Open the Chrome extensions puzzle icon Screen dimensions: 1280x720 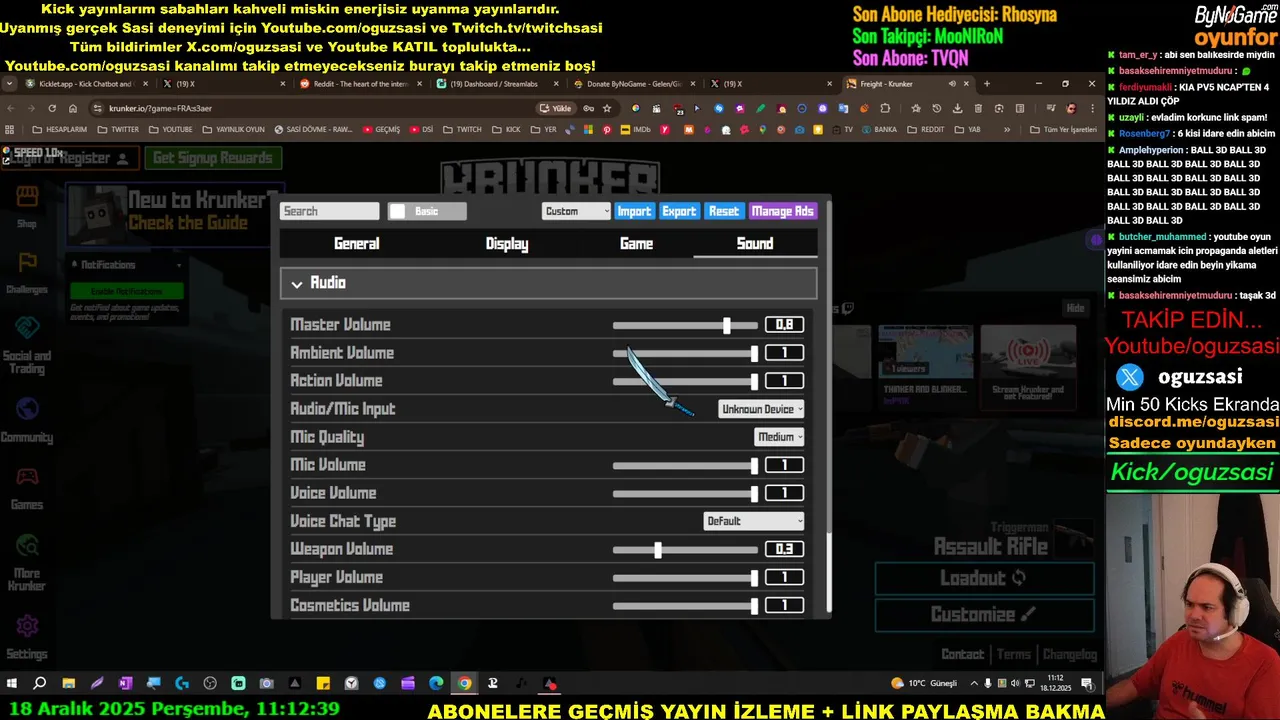coord(885,108)
